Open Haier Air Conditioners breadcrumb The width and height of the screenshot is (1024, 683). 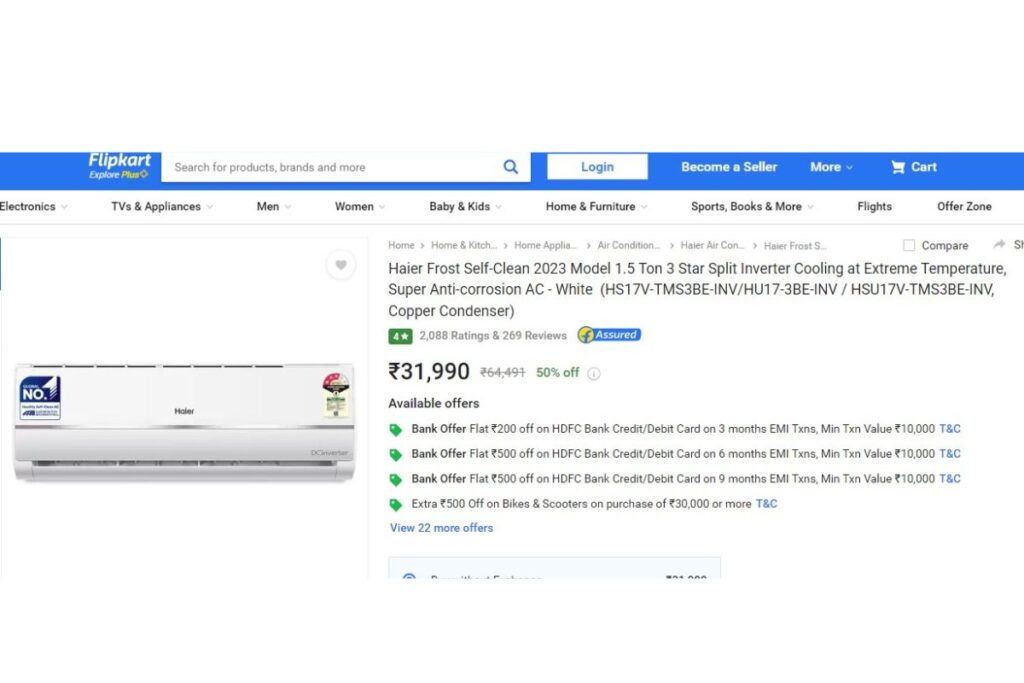coord(712,246)
